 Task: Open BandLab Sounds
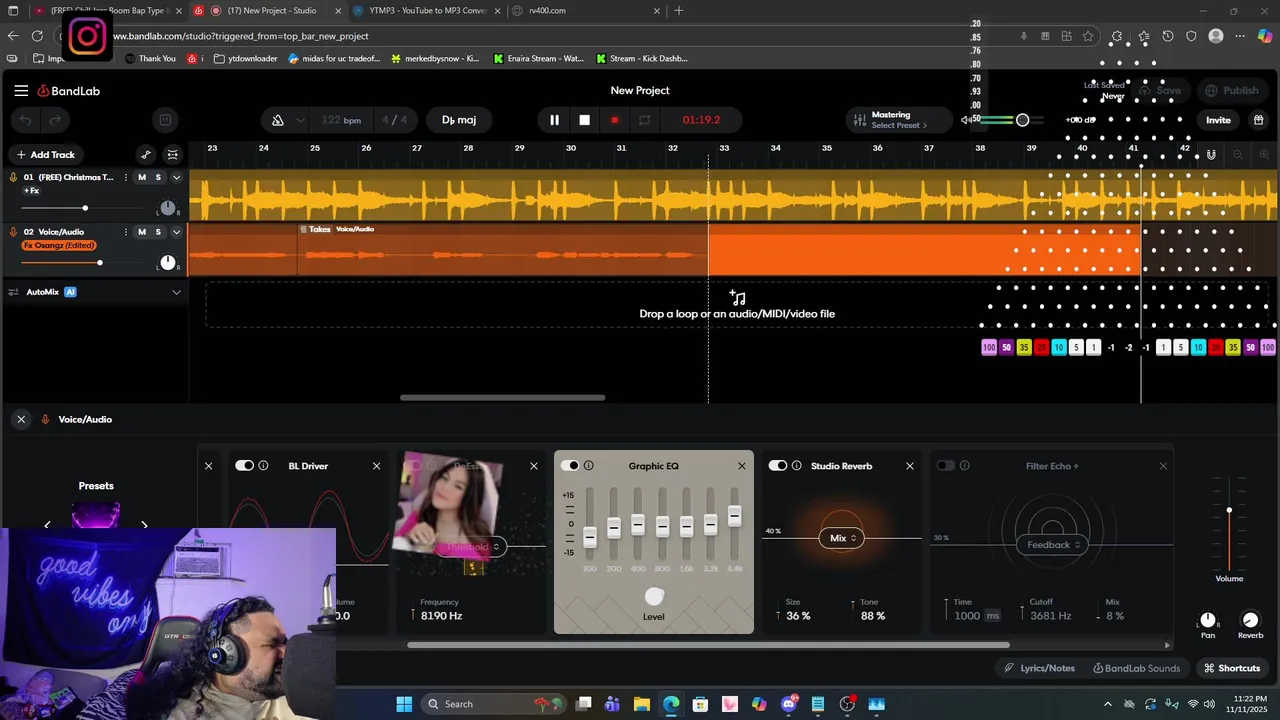[x=1137, y=668]
